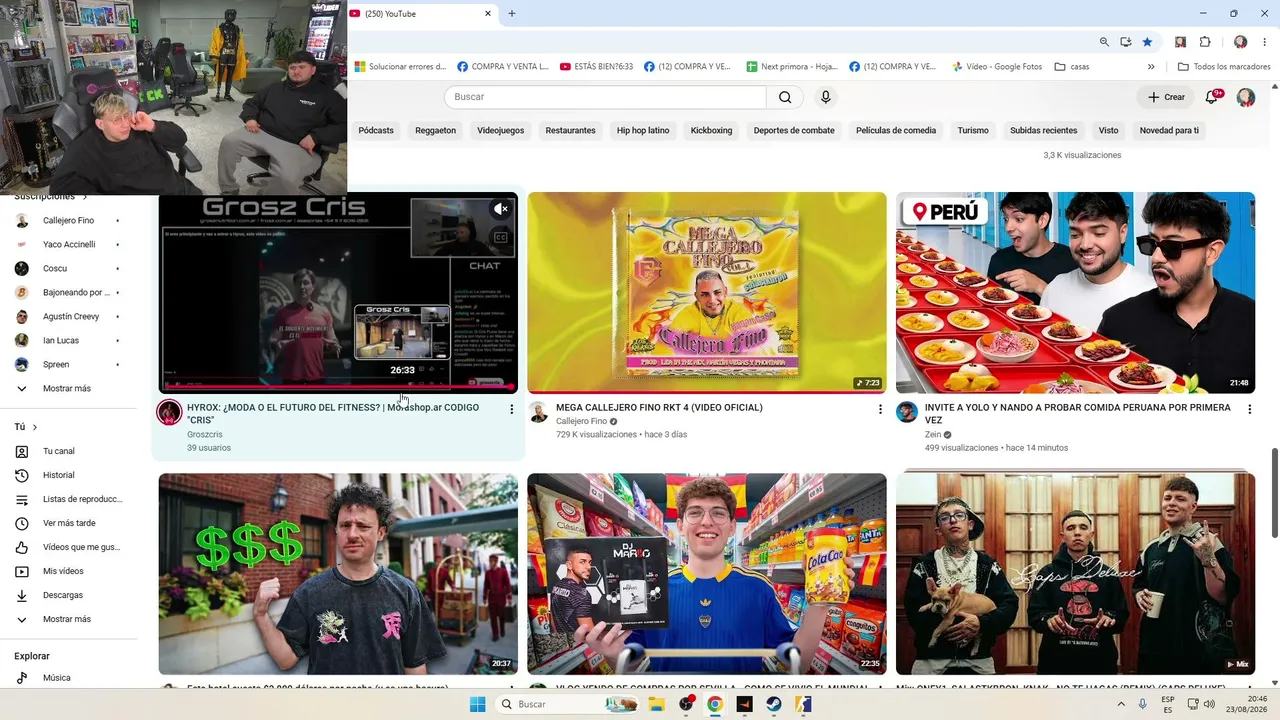Viewport: 1280px width, 720px height.
Task: Open the Windows Start menu
Action: click(x=477, y=704)
